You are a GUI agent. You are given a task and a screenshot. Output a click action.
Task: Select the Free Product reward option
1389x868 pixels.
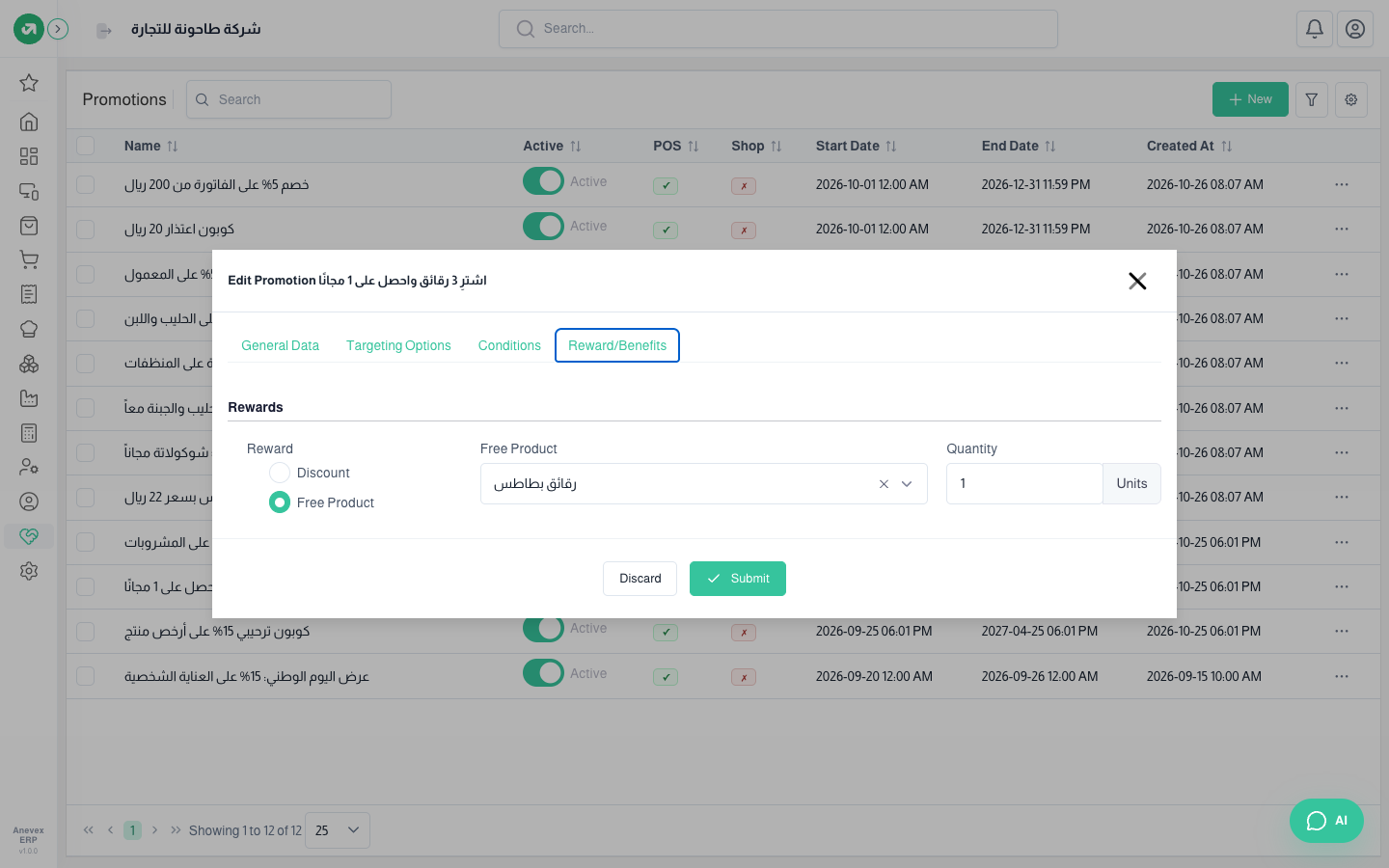click(280, 502)
